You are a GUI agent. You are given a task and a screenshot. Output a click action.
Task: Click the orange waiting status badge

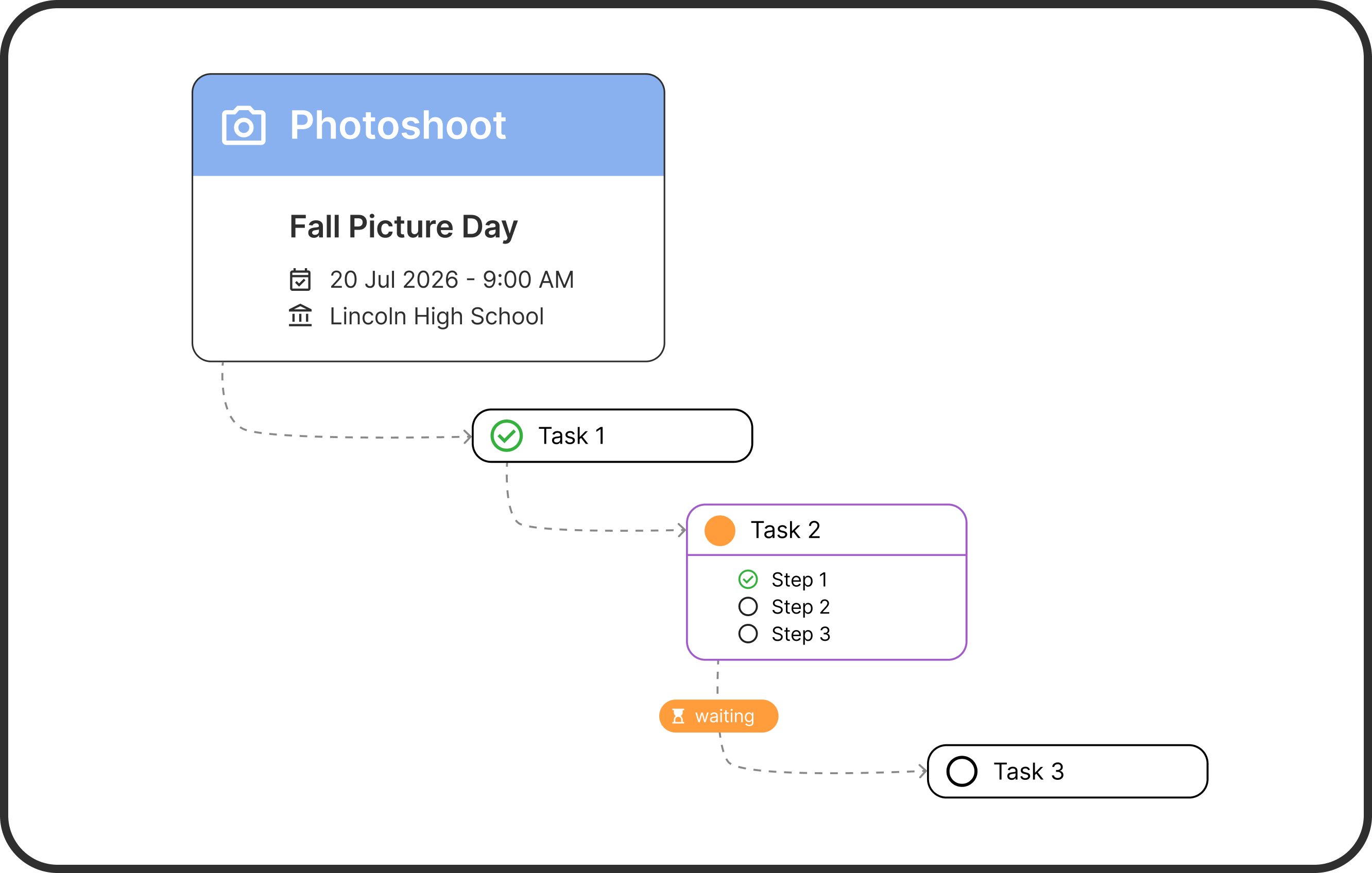click(x=724, y=716)
